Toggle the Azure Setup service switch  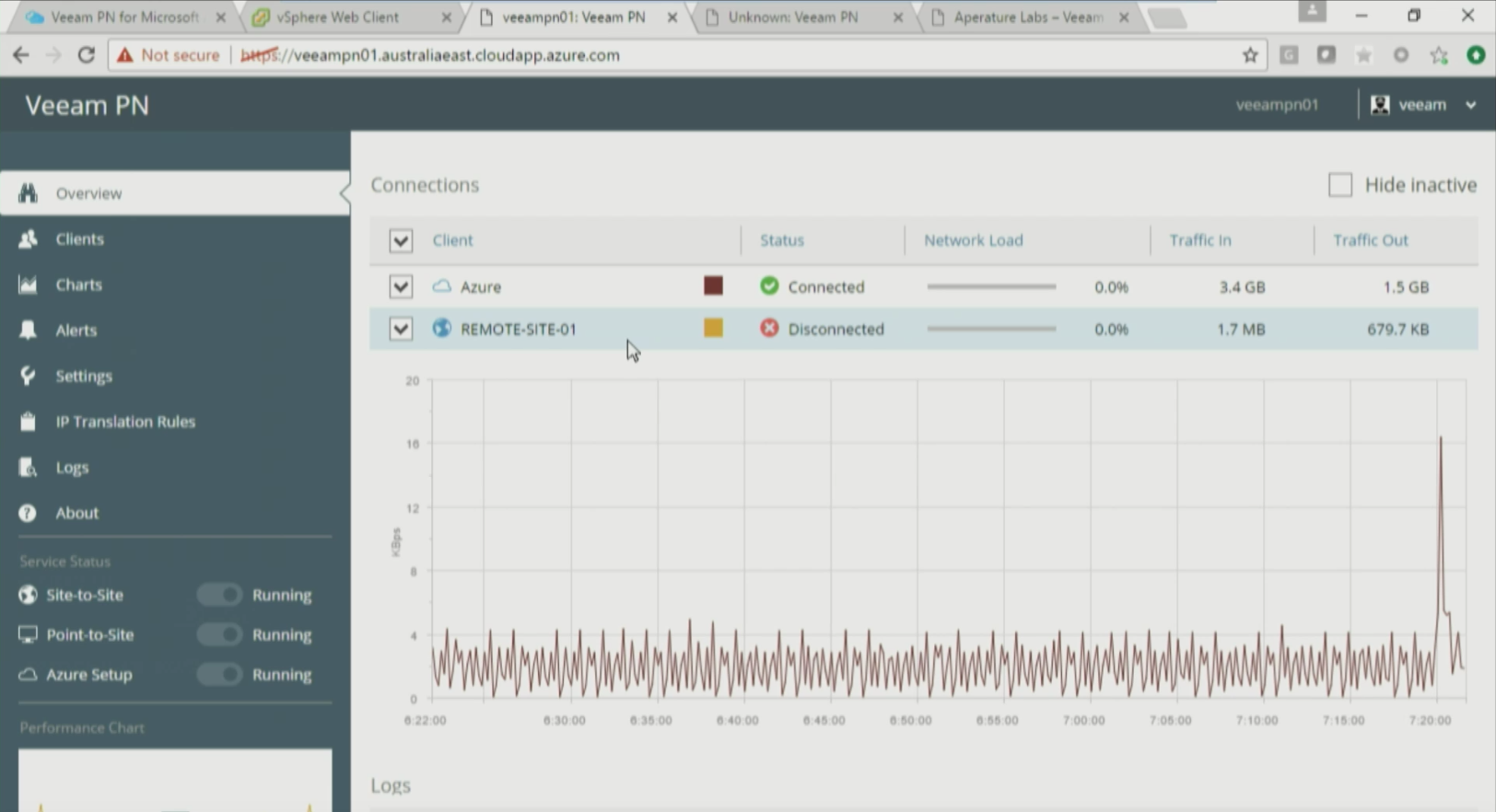tap(219, 675)
